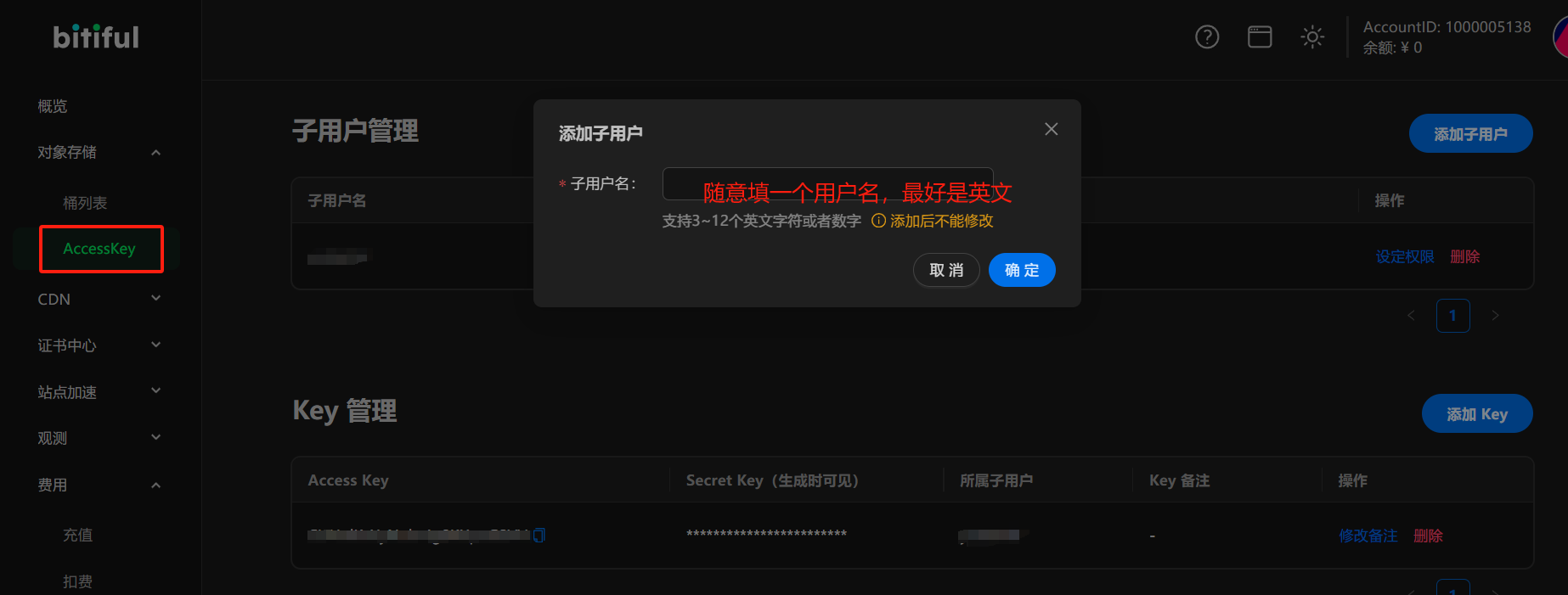Viewport: 1568px width, 595px height.
Task: Click the help question mark icon
Action: pos(1207,37)
